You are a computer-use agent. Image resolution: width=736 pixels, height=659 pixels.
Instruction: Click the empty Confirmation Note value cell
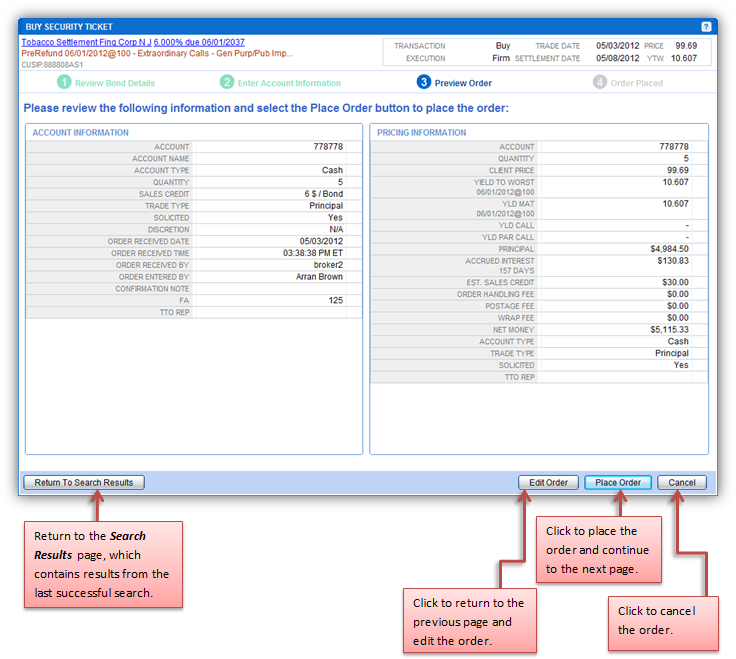tap(270, 288)
